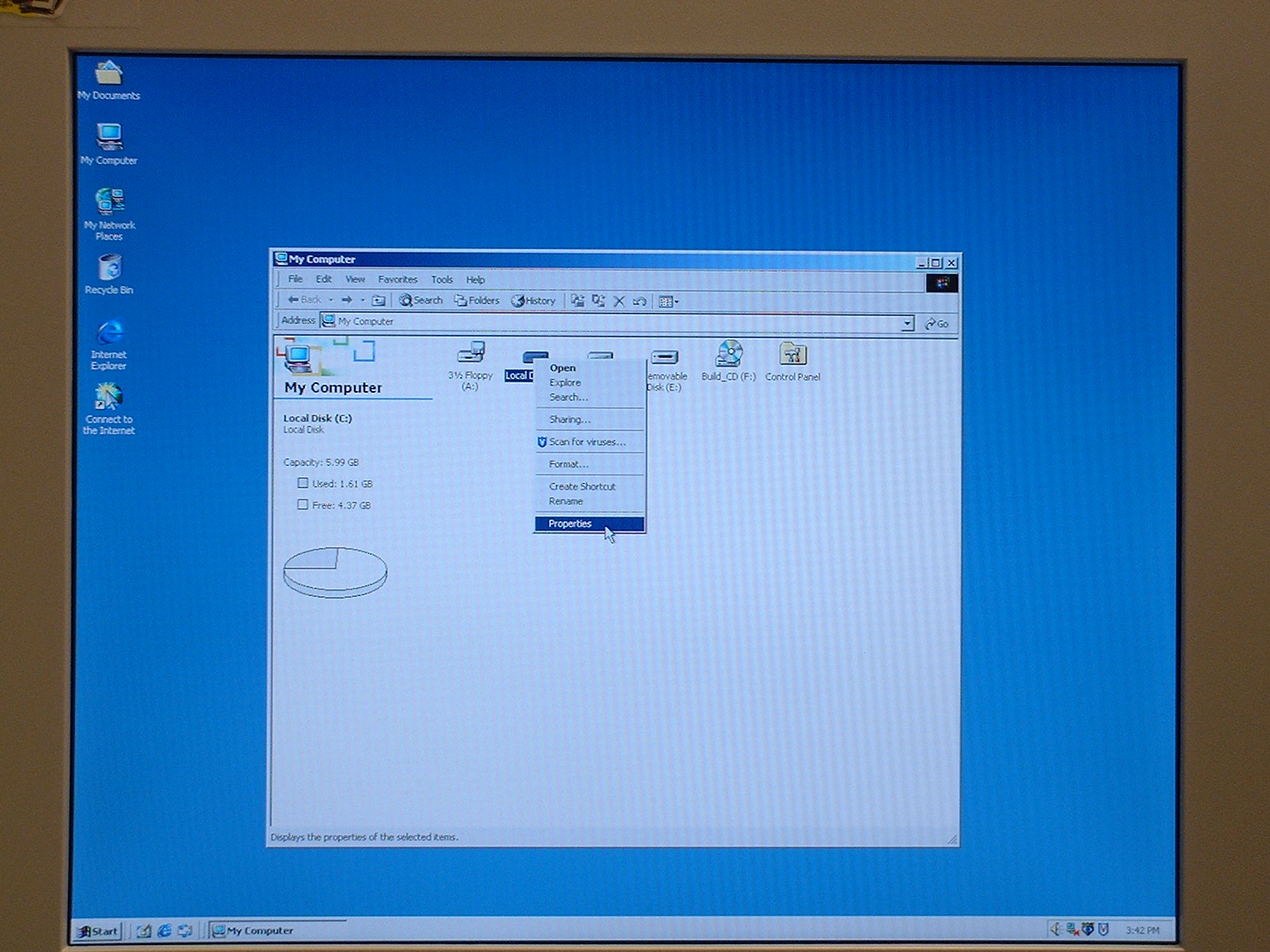Expand the Back button history arrow

click(331, 301)
